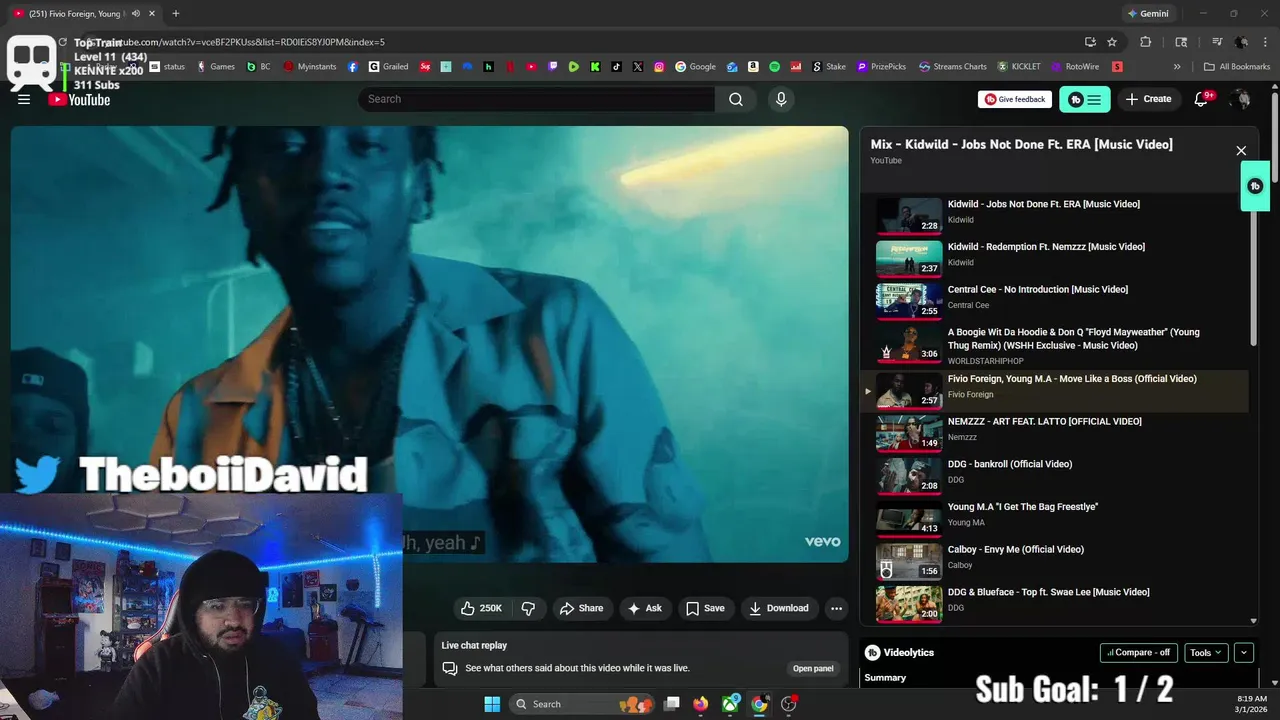
Task: Play Kidwild - Jobs Not Done thumbnail
Action: pos(909,215)
